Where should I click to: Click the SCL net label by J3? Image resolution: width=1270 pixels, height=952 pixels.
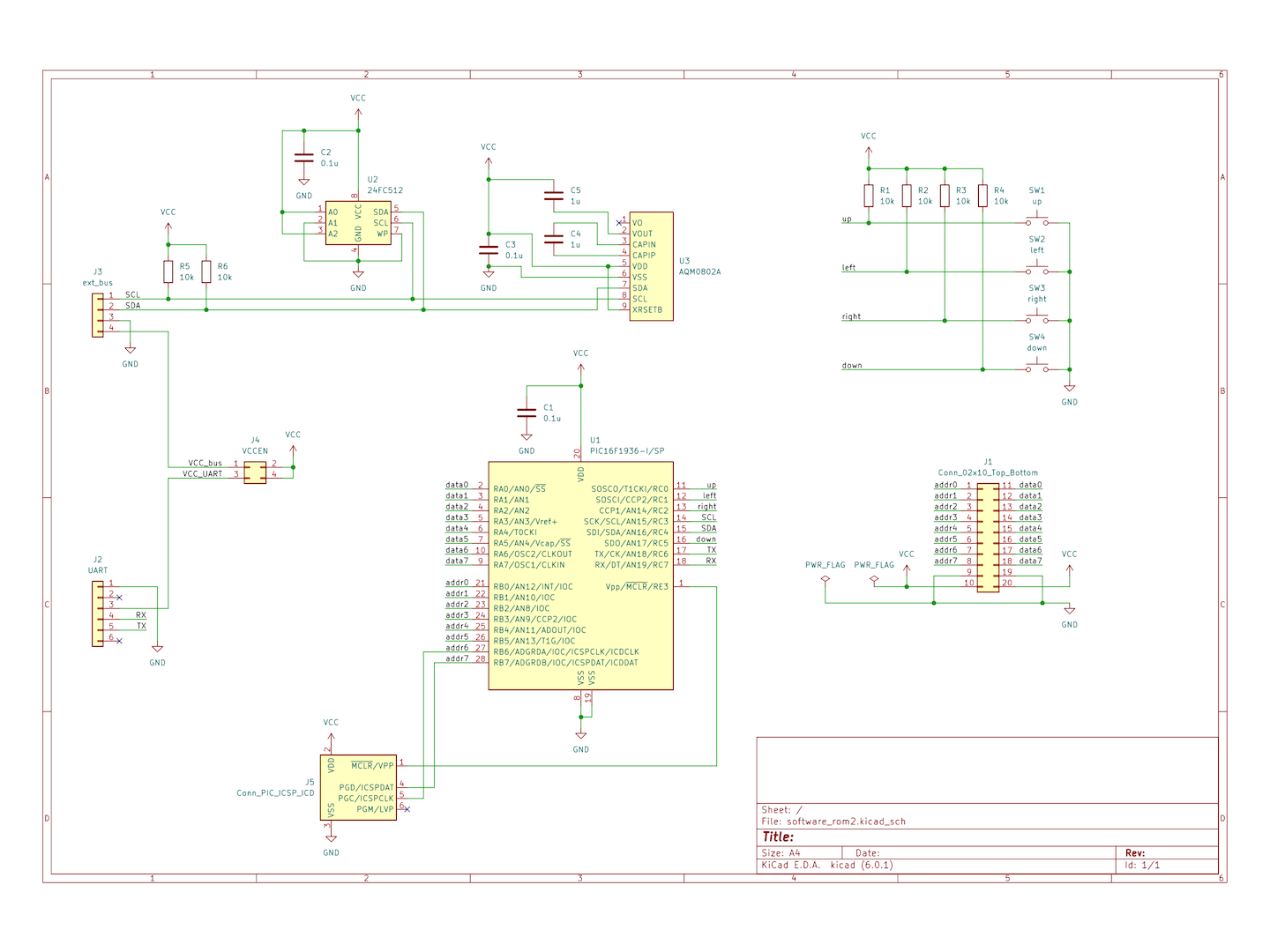point(132,295)
